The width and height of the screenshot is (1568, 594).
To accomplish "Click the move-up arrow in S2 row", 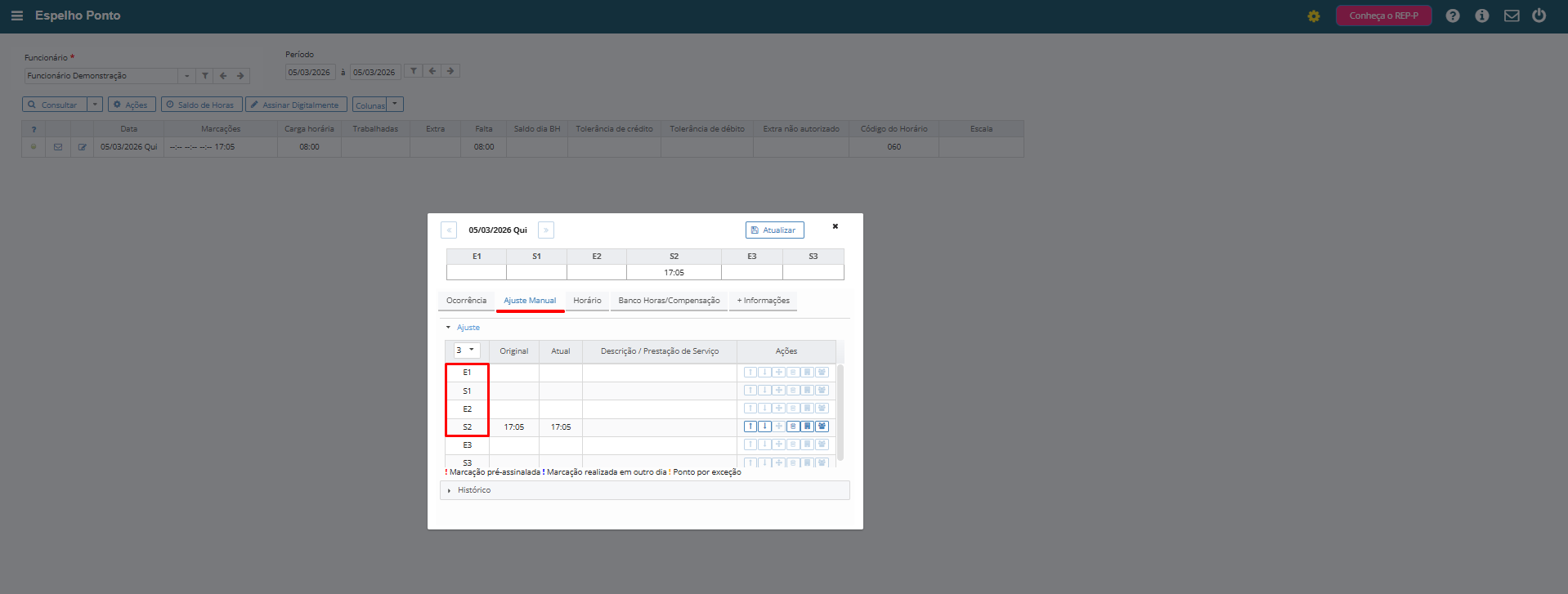I will click(750, 427).
